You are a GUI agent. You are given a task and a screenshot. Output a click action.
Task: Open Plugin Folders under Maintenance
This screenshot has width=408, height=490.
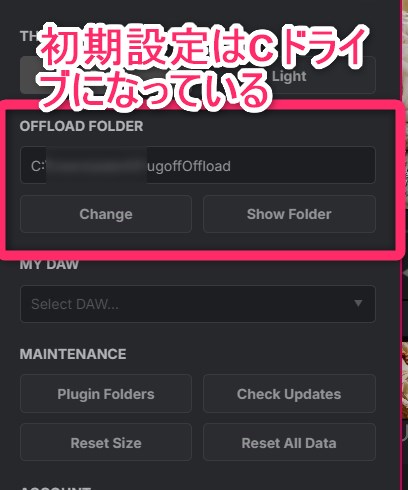pos(106,394)
